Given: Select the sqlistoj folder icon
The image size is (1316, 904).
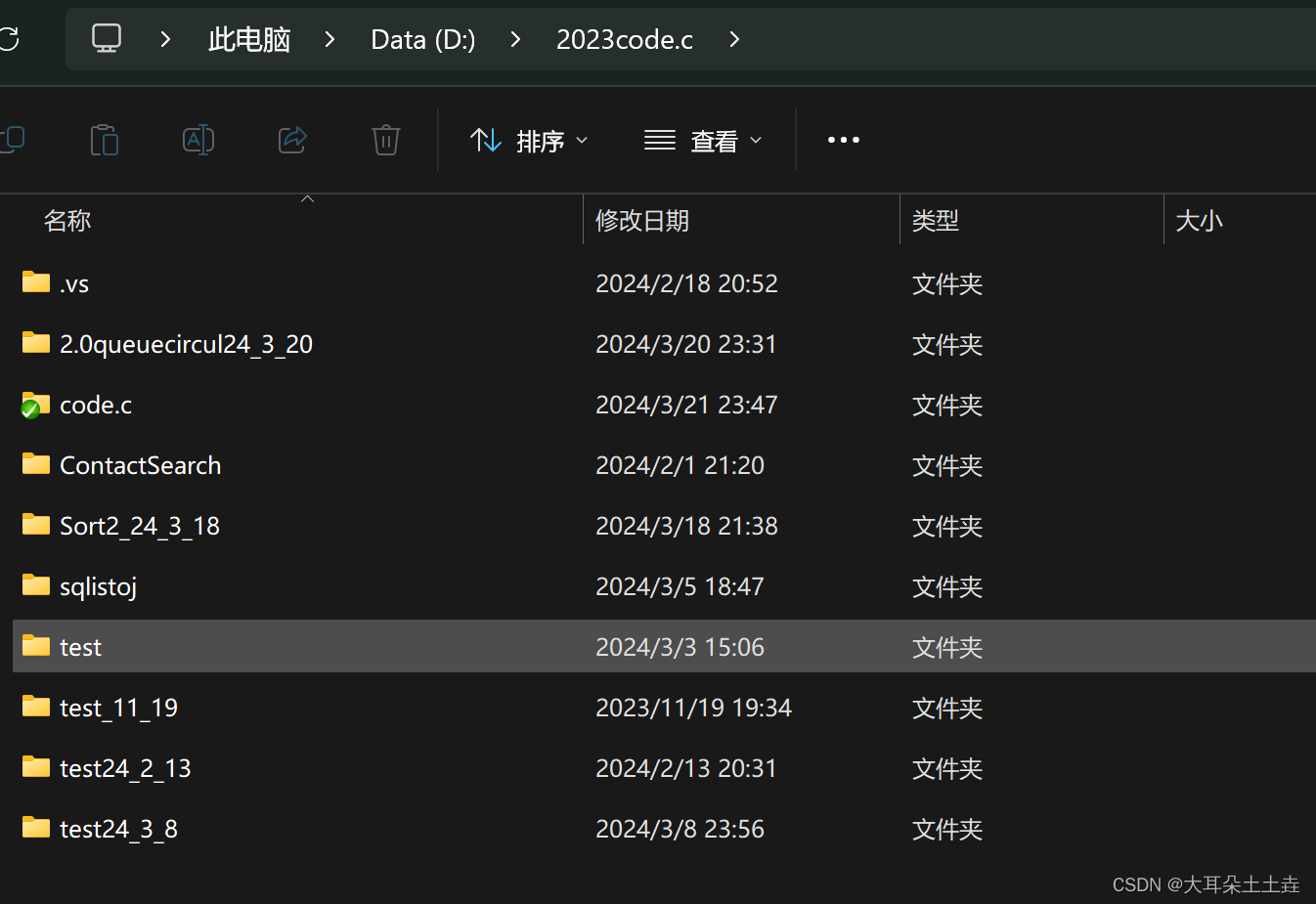Looking at the screenshot, I should click(36, 585).
